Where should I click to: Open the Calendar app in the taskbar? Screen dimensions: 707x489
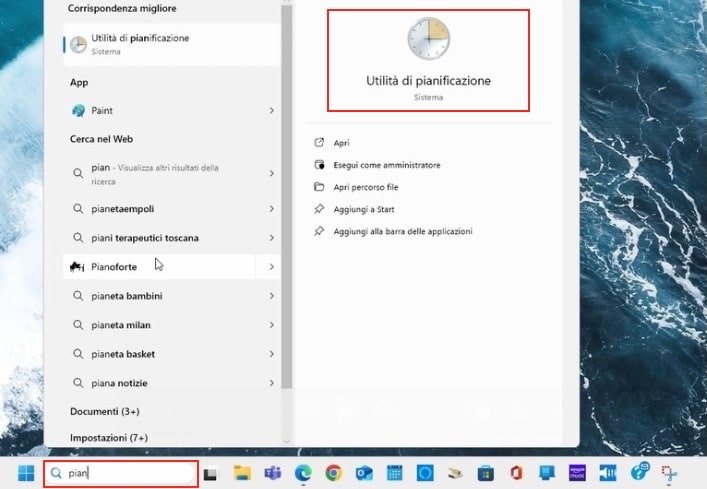(395, 473)
